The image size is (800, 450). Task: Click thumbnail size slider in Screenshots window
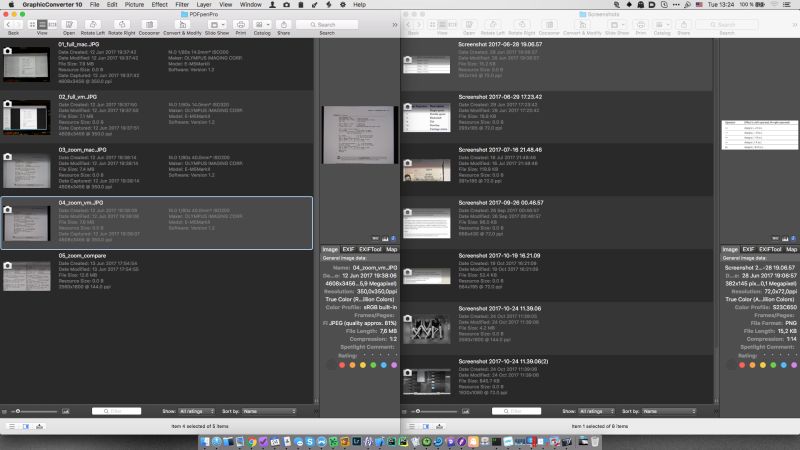pyautogui.click(x=435, y=411)
